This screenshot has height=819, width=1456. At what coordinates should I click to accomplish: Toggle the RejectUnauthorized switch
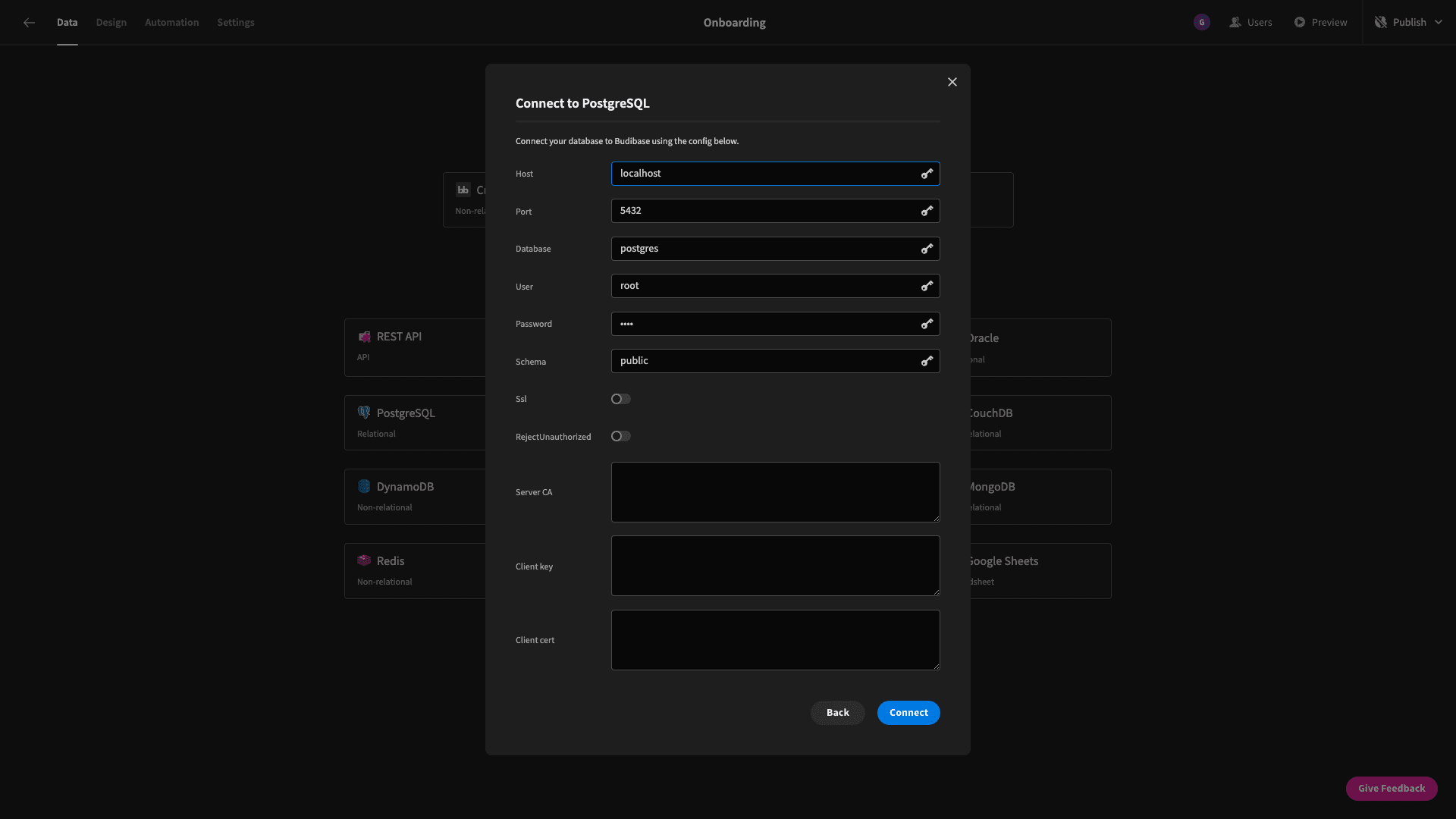pos(621,436)
